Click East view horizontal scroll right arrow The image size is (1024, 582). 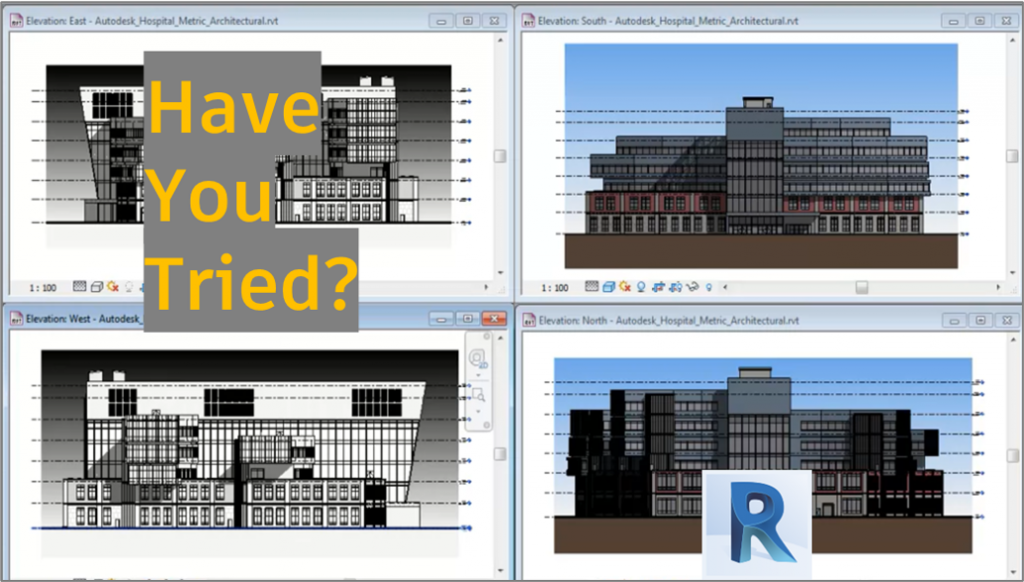[486, 287]
